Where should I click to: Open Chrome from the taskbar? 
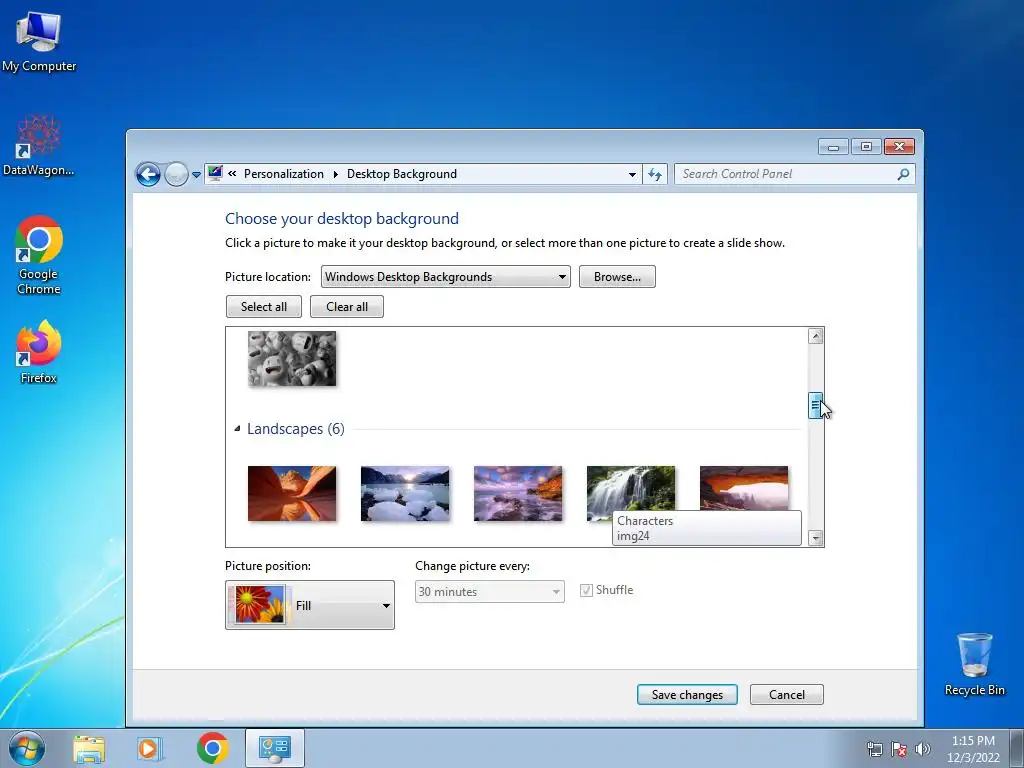tap(212, 748)
